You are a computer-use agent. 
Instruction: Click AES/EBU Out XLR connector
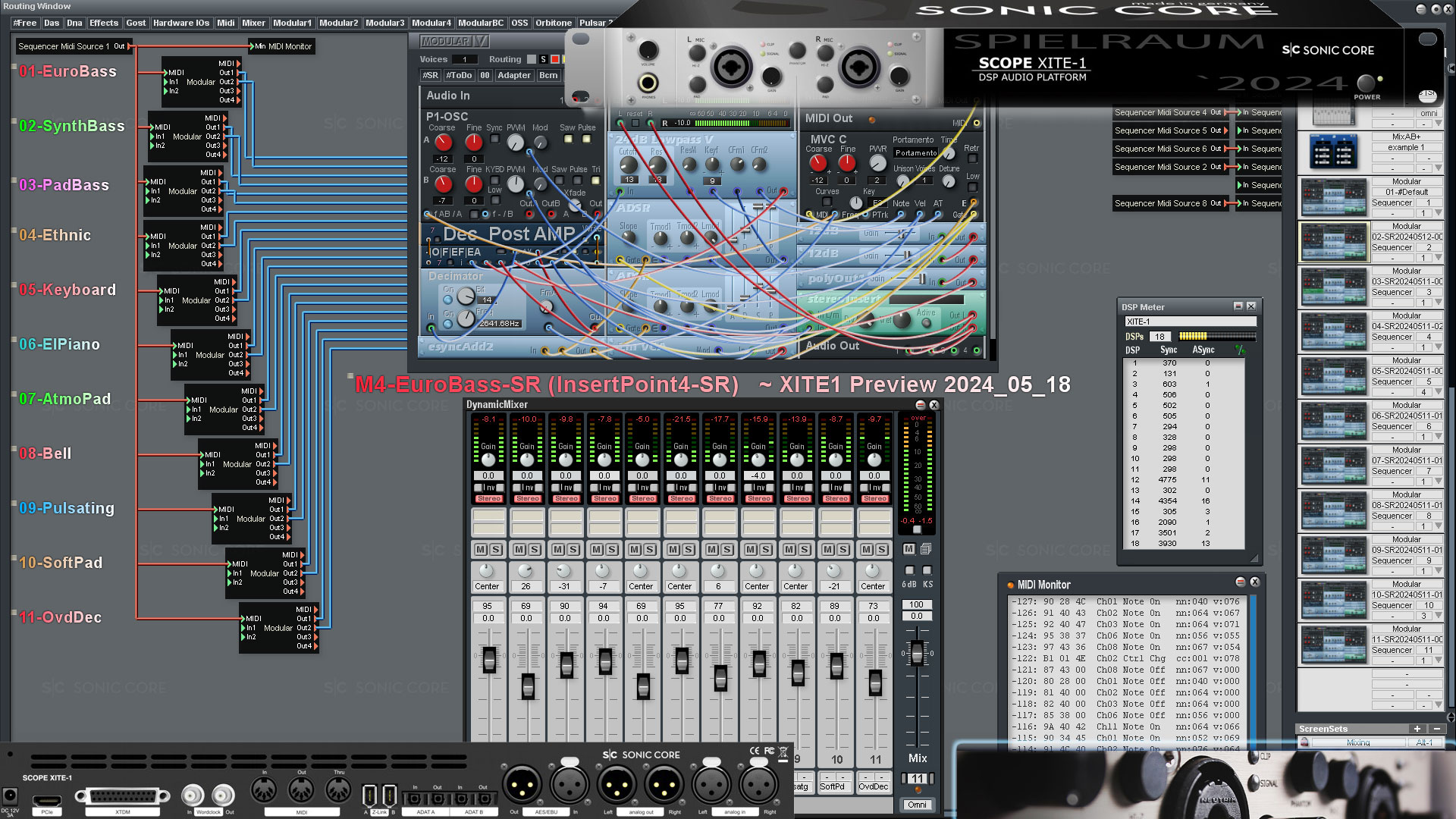522,783
